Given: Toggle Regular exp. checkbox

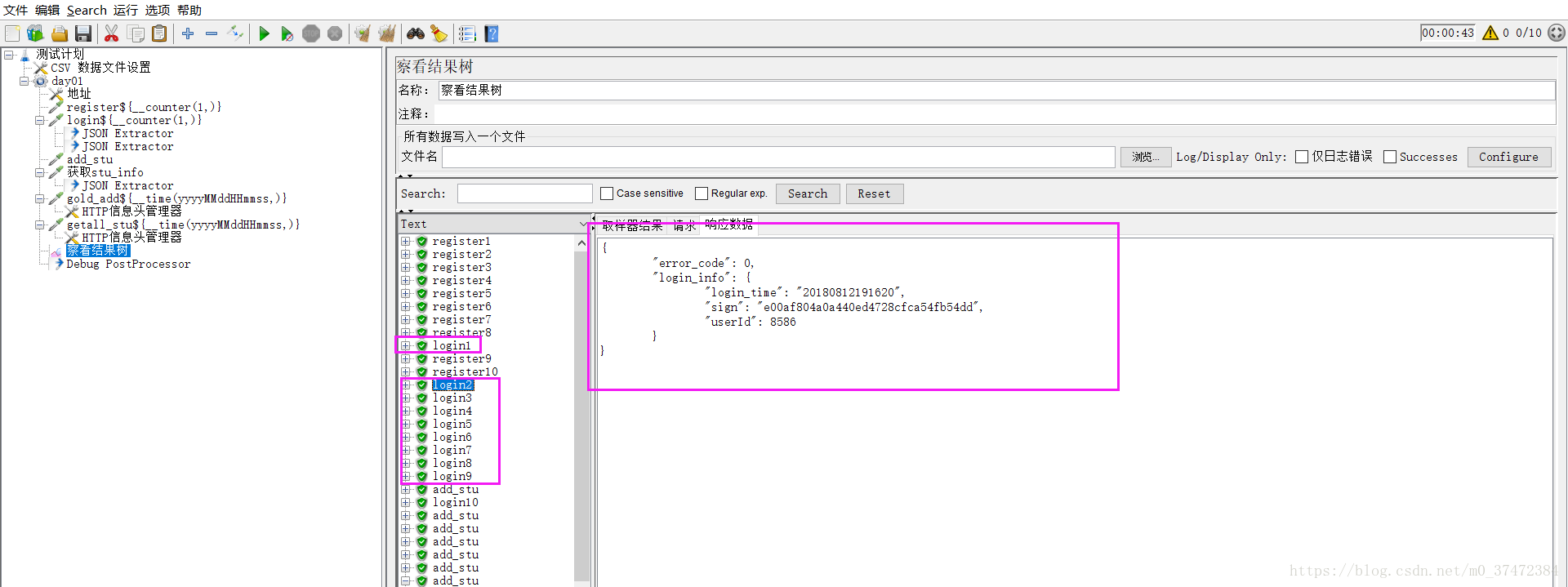Looking at the screenshot, I should [x=702, y=193].
